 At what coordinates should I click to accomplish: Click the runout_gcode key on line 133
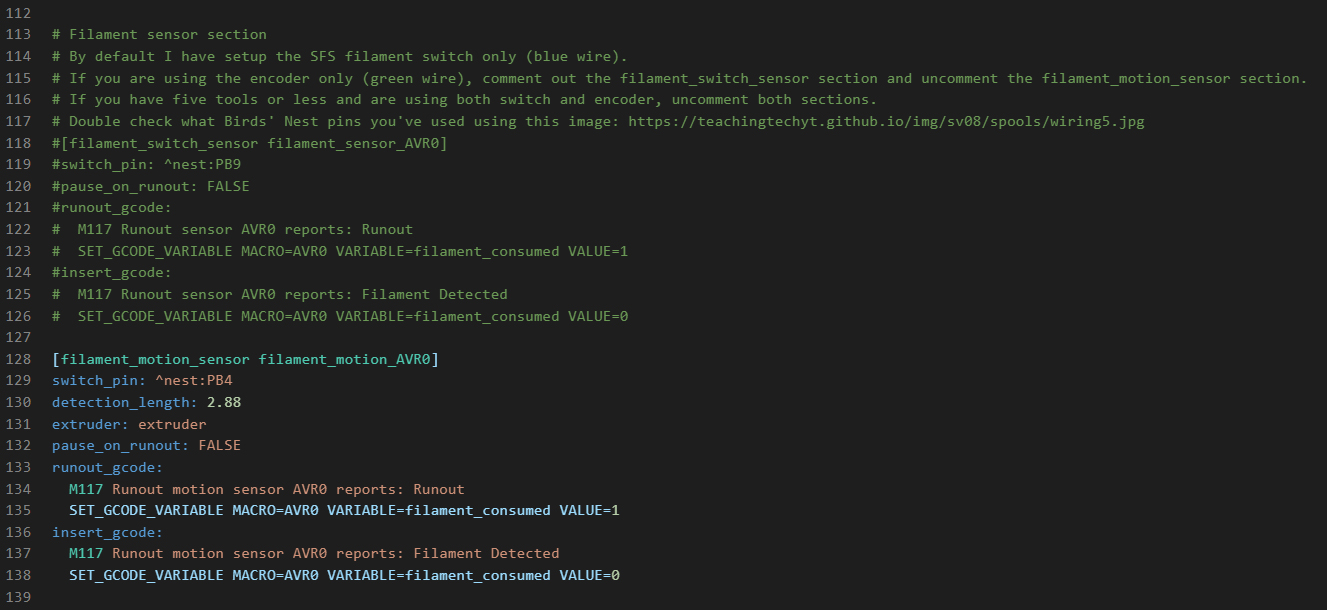click(x=107, y=467)
